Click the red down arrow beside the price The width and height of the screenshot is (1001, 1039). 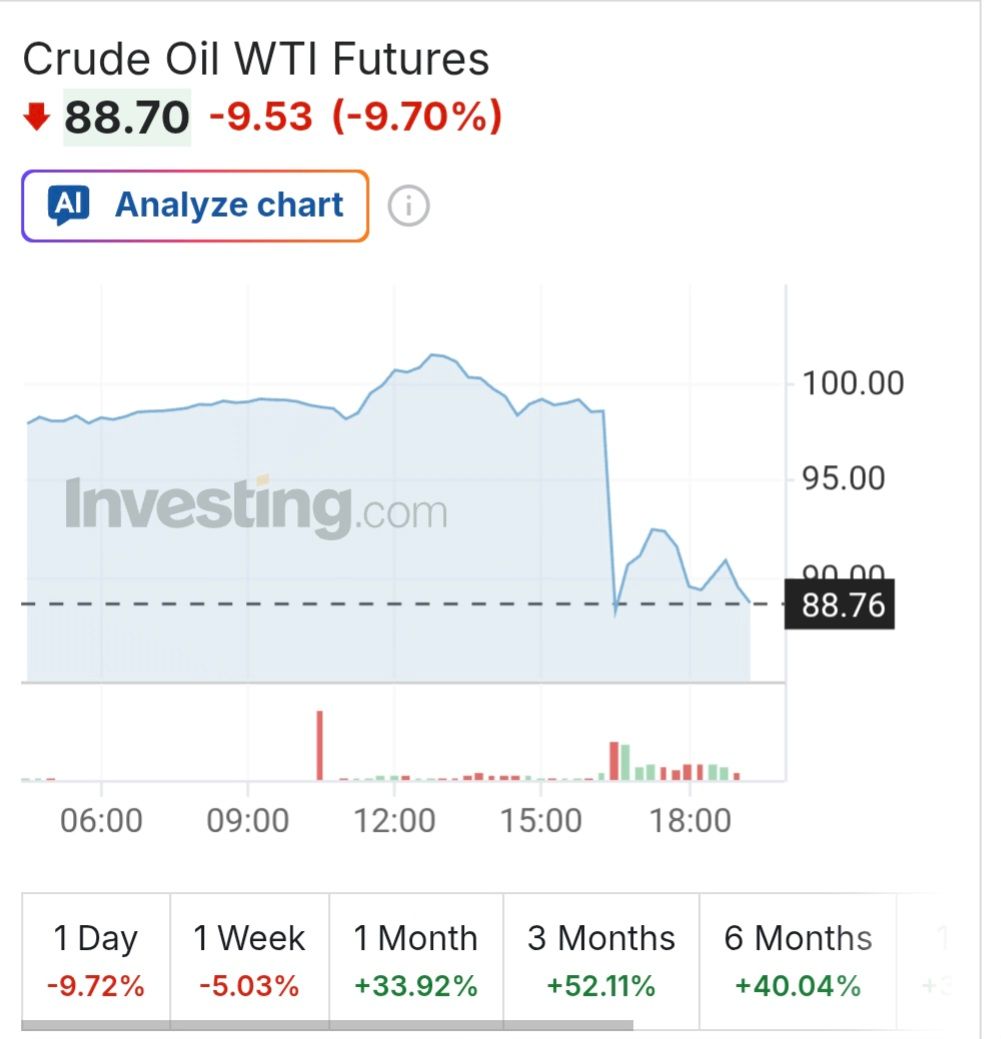[37, 118]
